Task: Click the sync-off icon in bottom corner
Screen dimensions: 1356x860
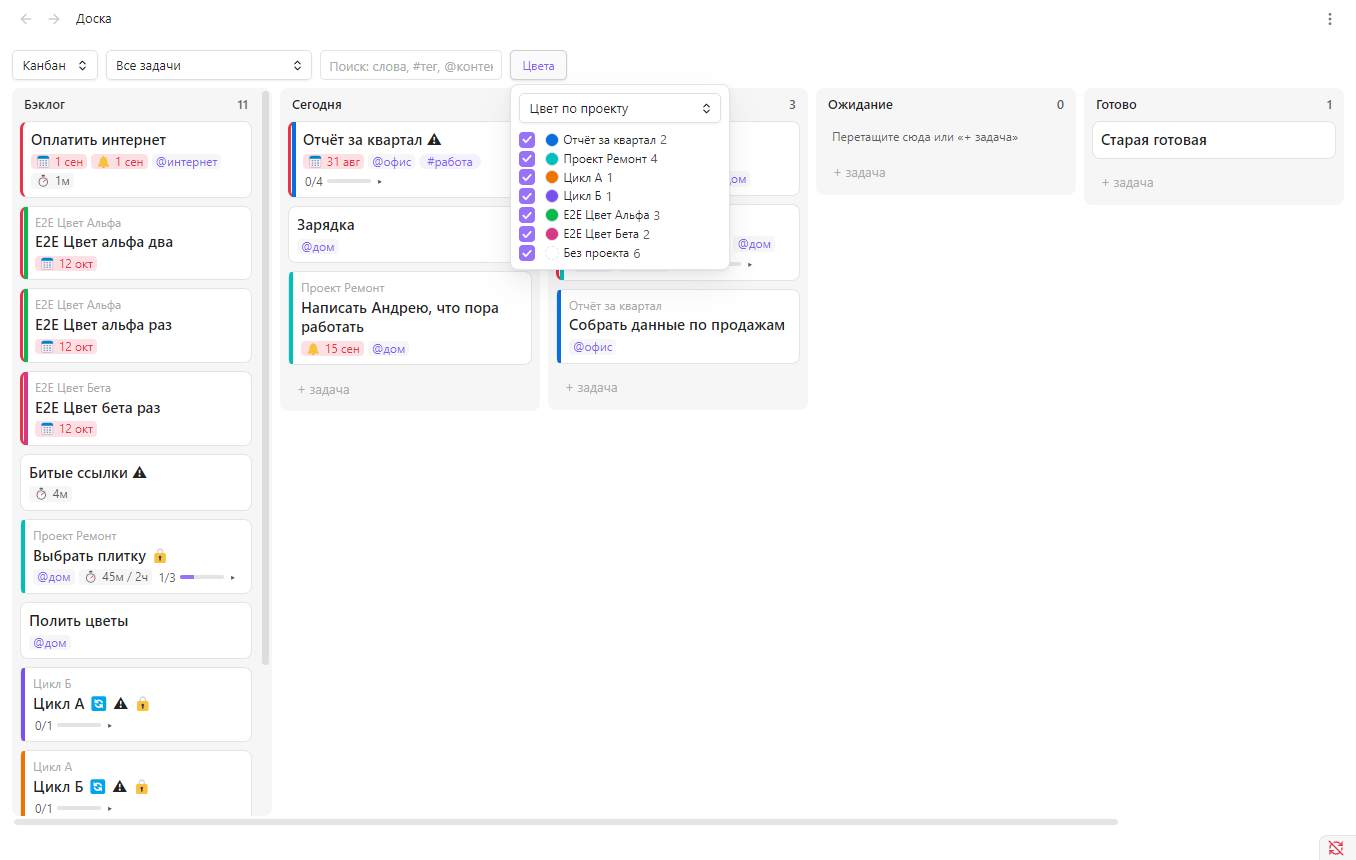Action: coord(1336,848)
